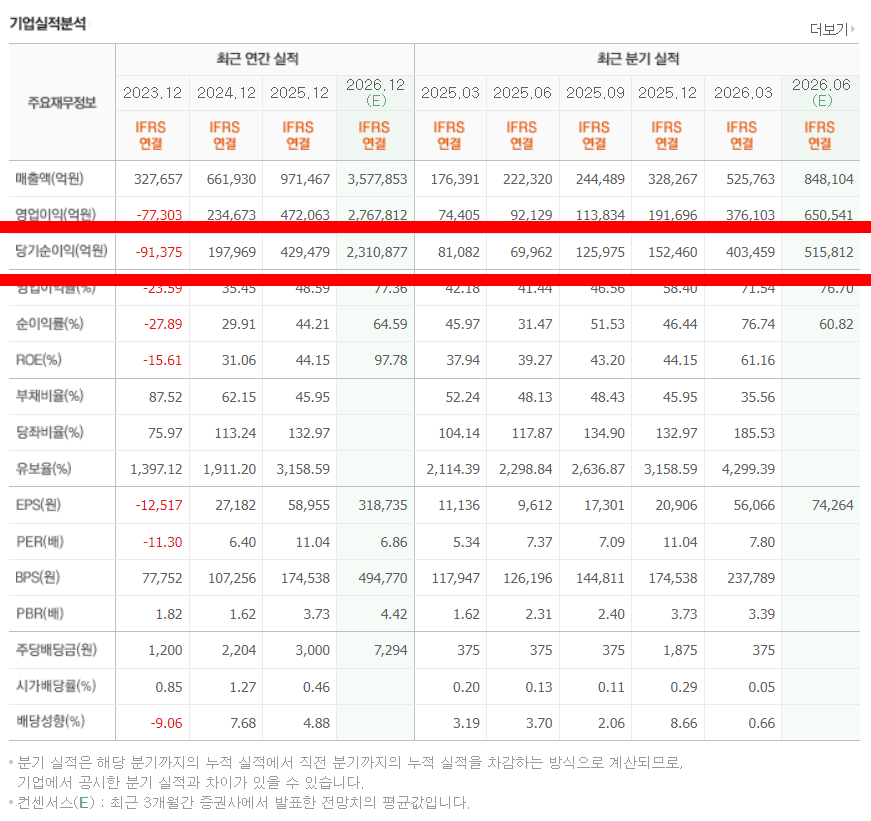Click the PBR(배) row label
871x821 pixels.
click(x=39, y=614)
